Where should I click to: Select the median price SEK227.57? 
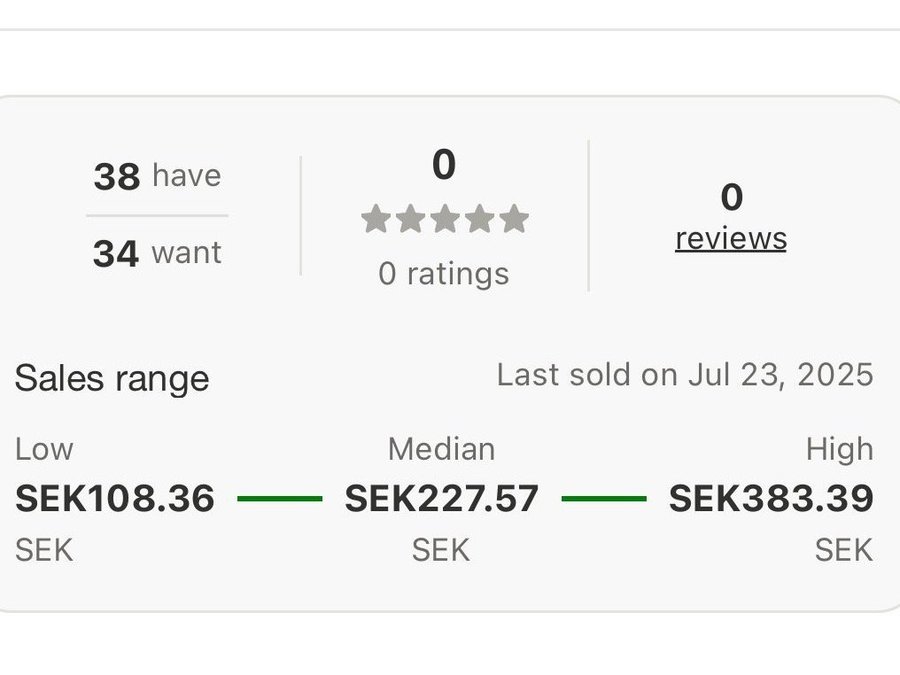pyautogui.click(x=442, y=498)
